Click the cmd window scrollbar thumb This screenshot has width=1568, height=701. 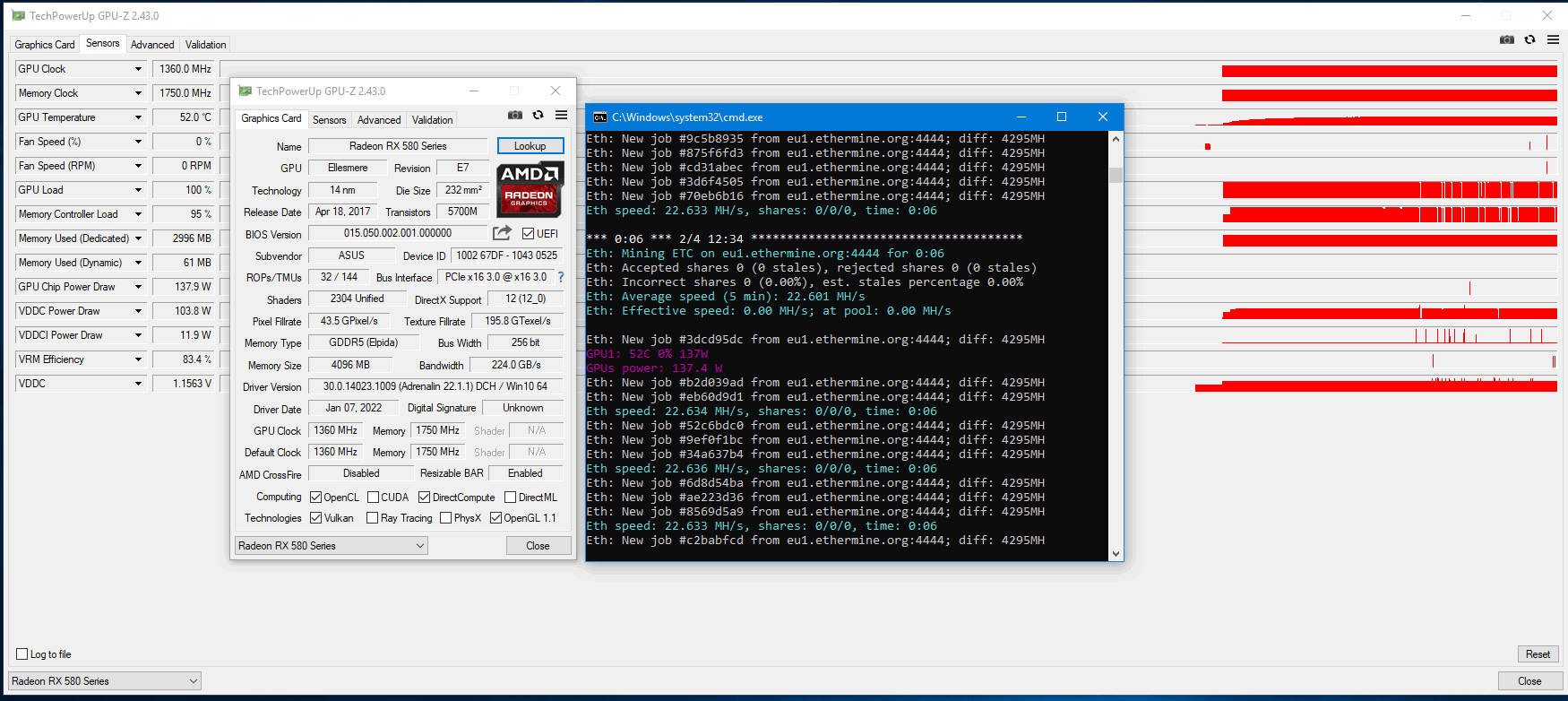pyautogui.click(x=1116, y=175)
